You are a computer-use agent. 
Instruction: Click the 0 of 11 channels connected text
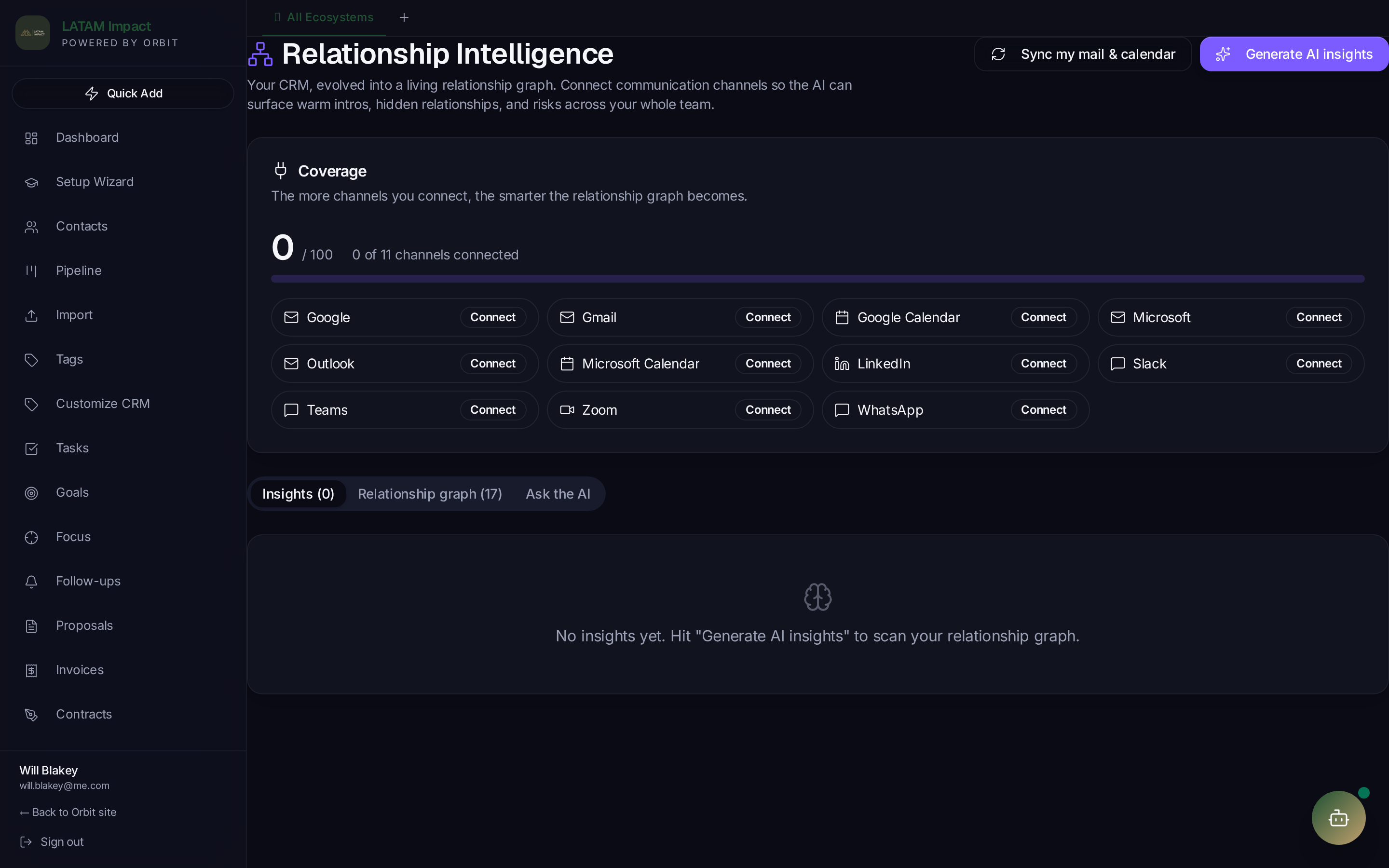[435, 255]
